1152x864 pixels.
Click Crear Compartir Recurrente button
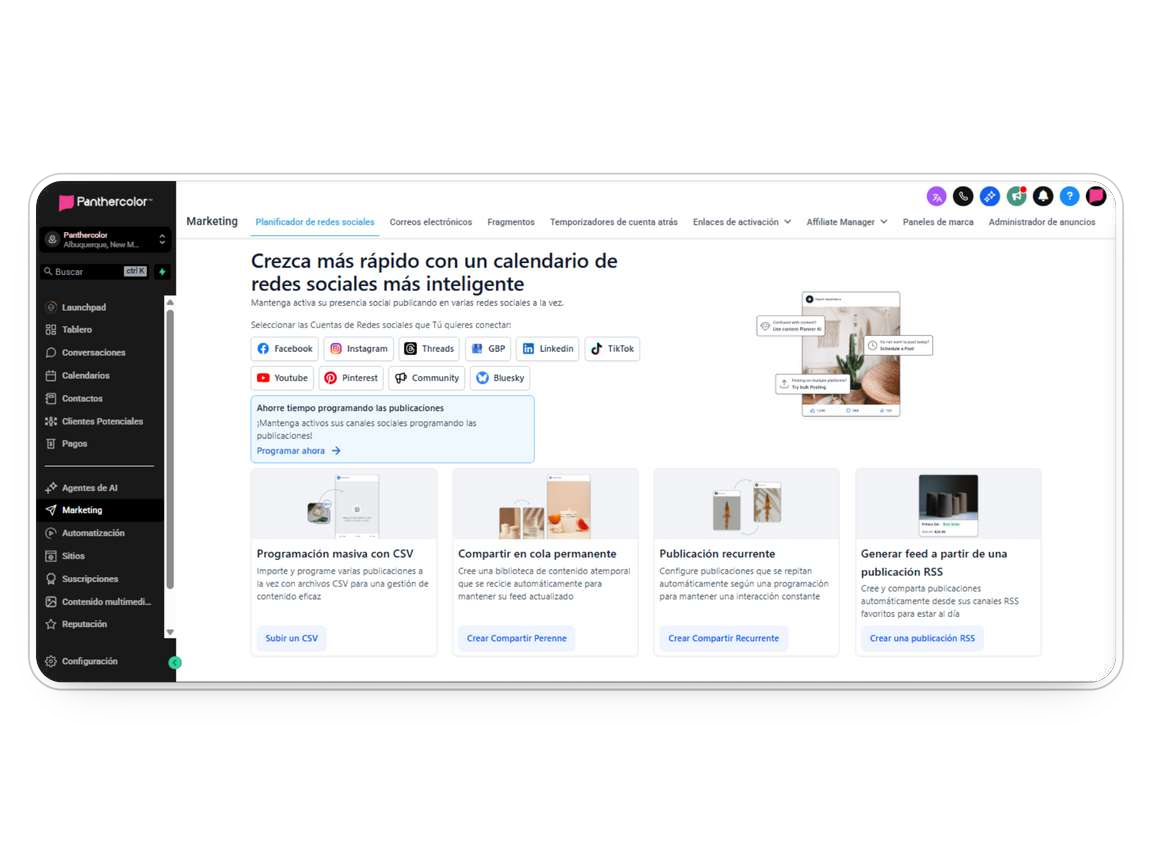pos(724,638)
